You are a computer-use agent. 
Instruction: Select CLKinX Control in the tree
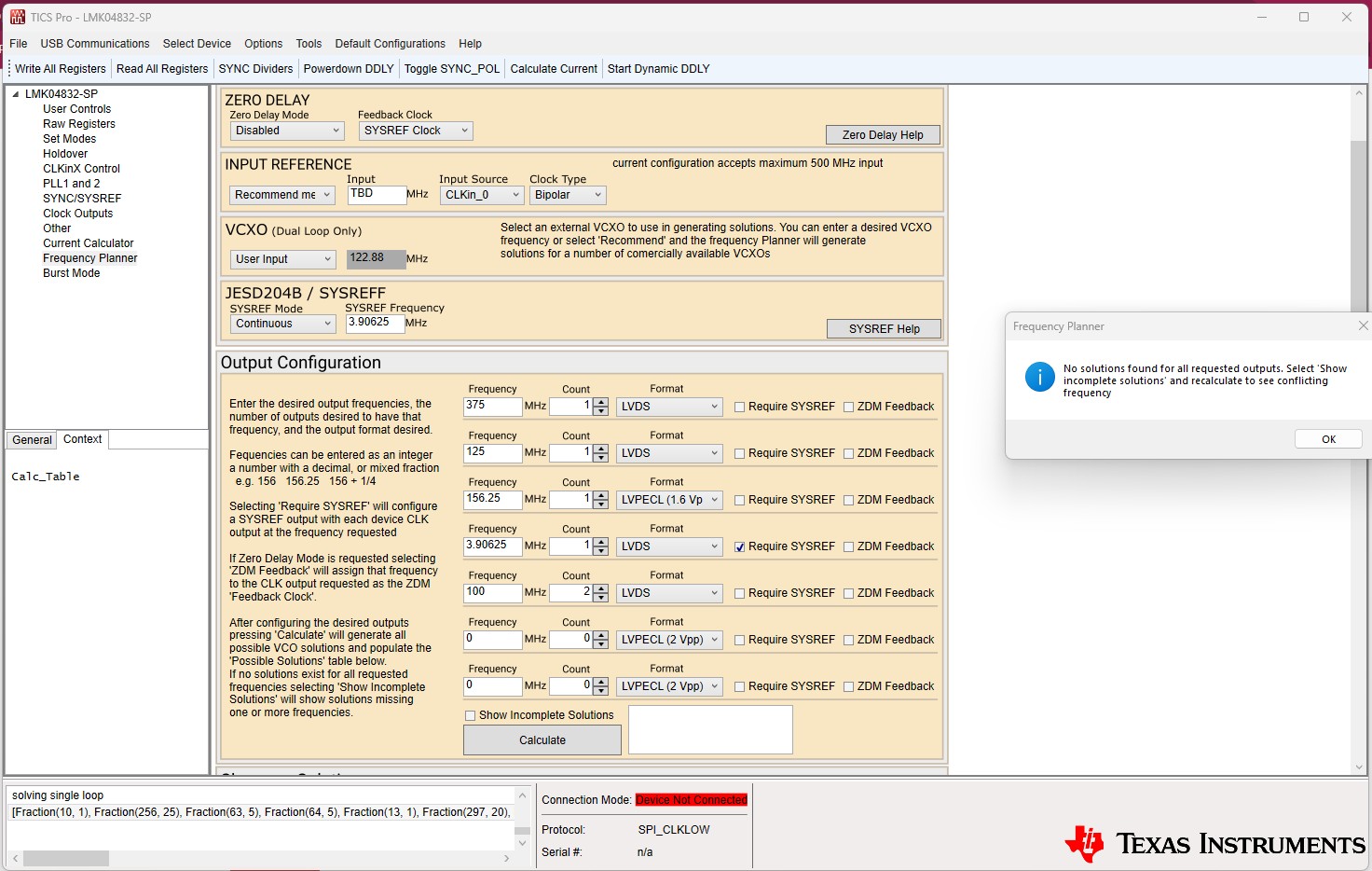click(81, 169)
